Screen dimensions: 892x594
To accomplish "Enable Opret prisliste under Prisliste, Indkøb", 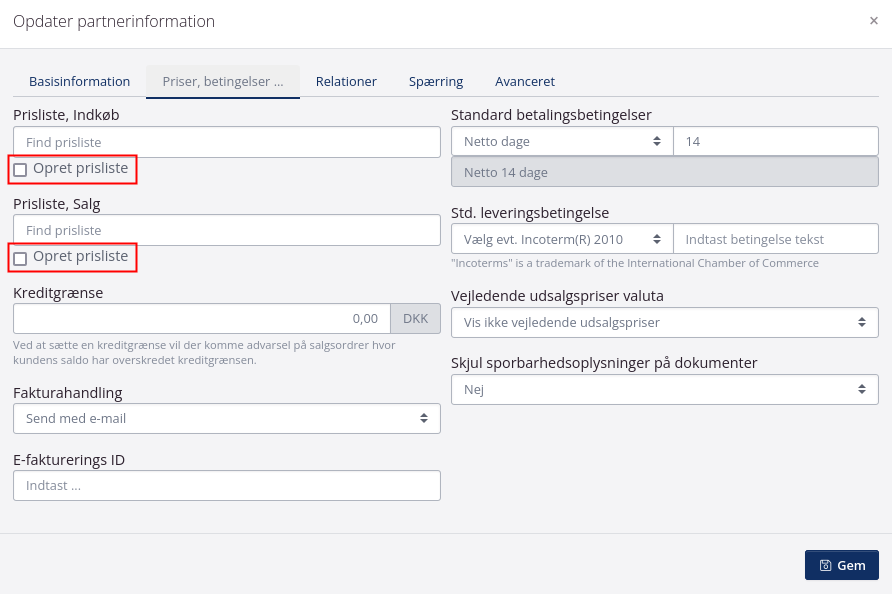I will click(19, 169).
